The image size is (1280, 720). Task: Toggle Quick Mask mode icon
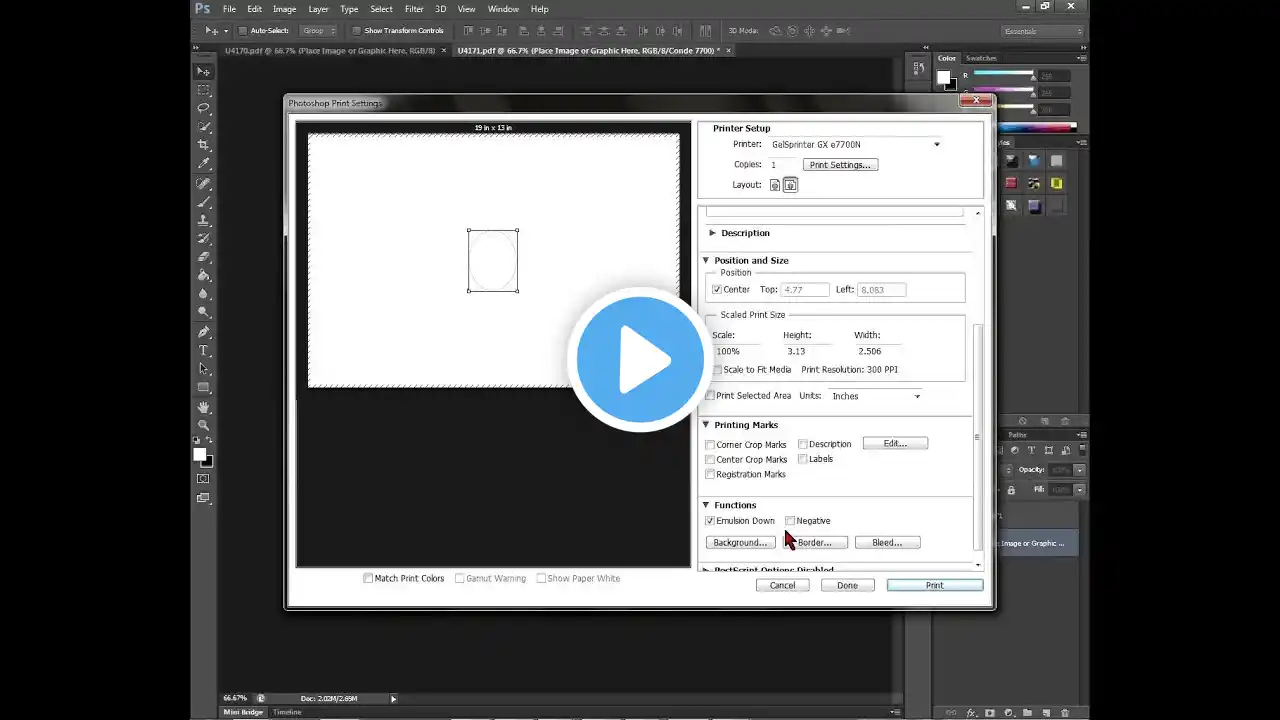204,479
